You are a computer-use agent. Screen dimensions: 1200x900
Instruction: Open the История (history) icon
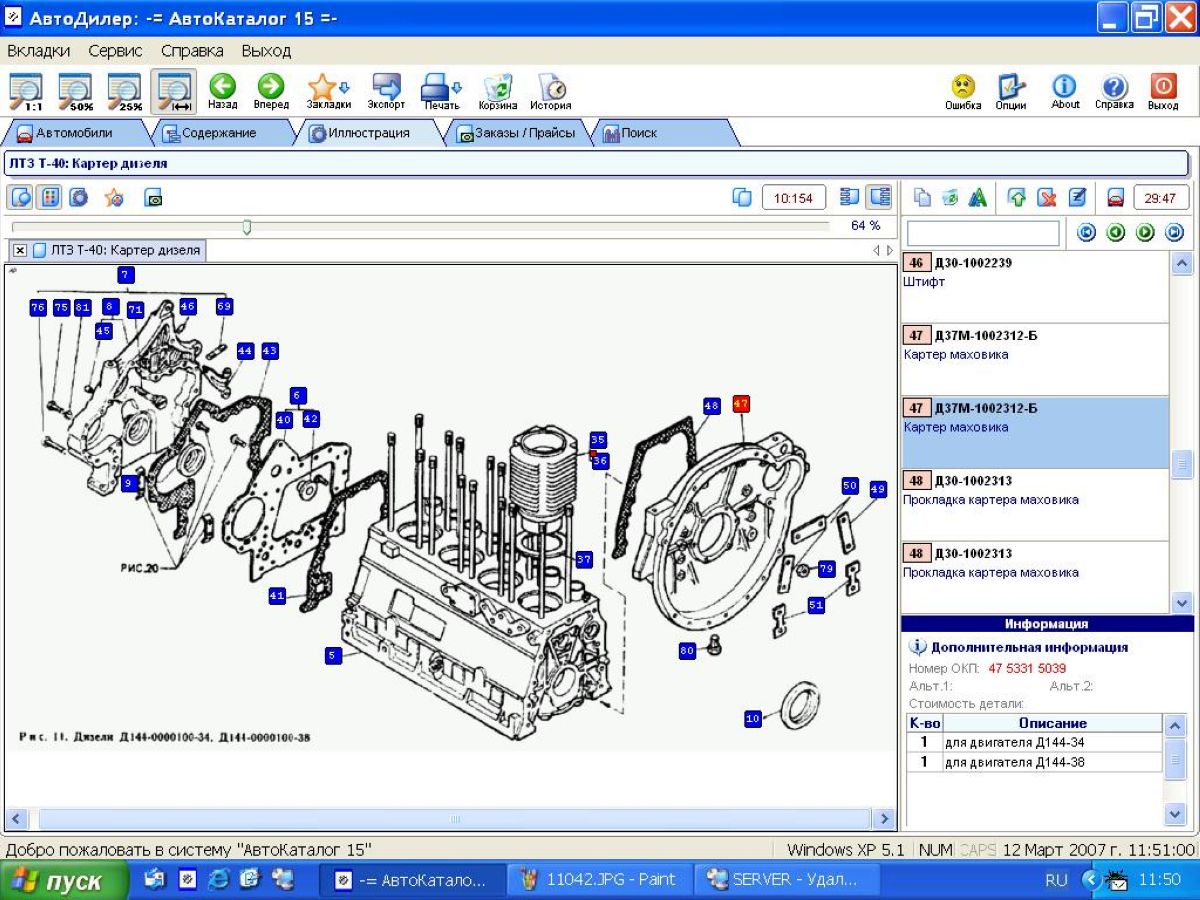550,89
